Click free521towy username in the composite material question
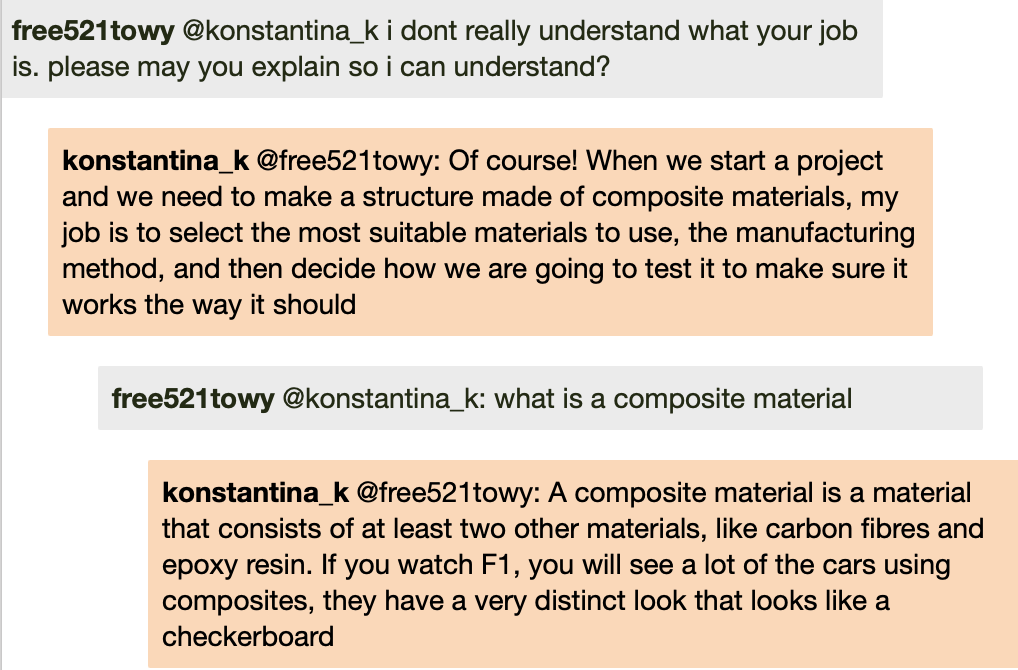 click(193, 400)
